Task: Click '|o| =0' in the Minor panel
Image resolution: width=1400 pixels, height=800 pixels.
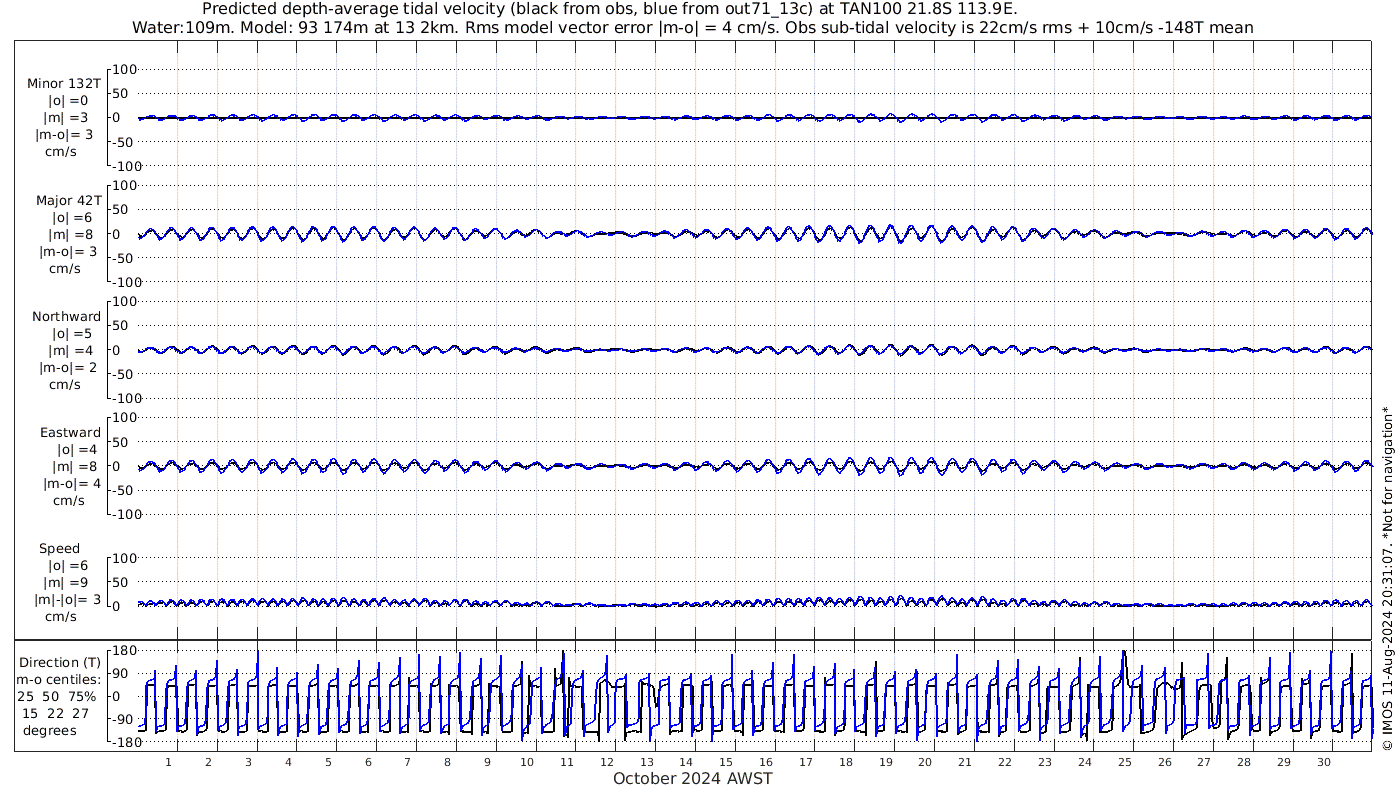Action: coord(69,101)
